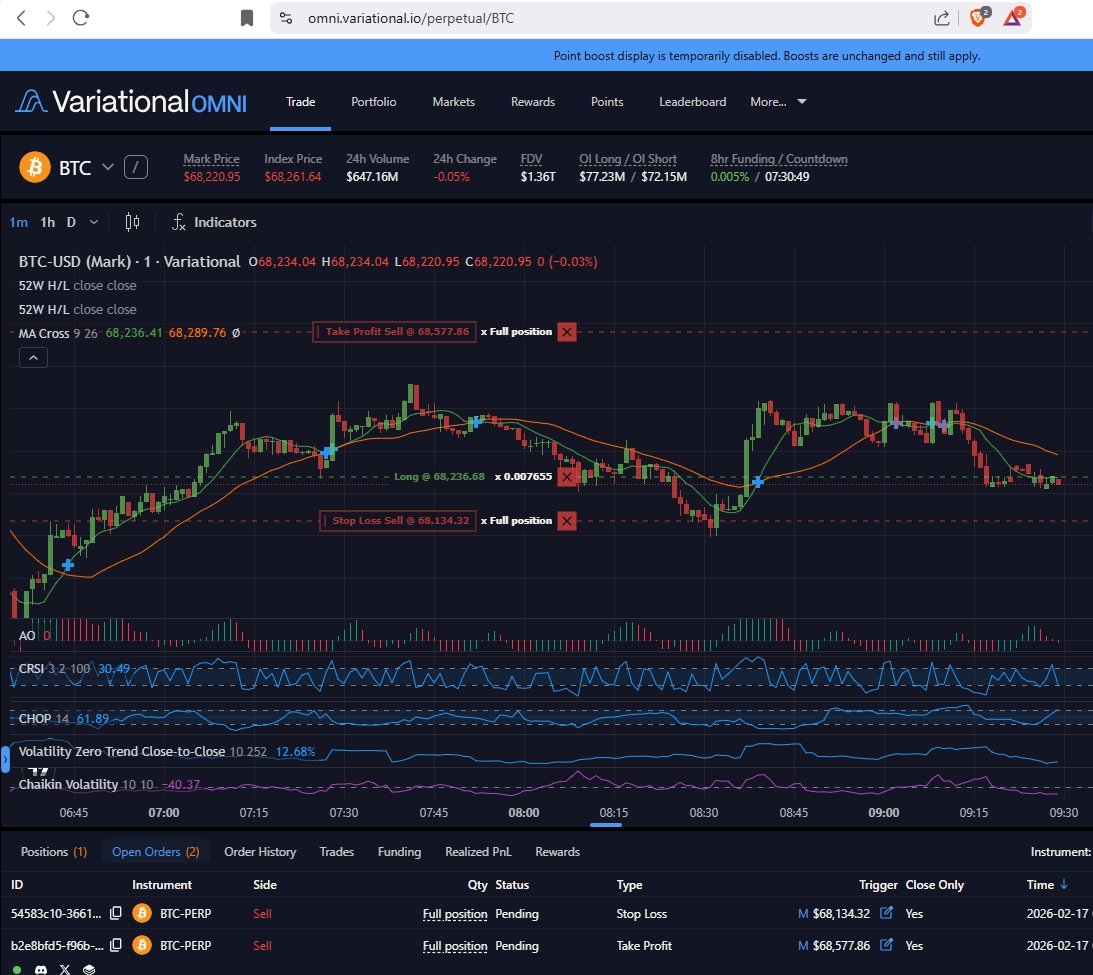The height and width of the screenshot is (975, 1093).
Task: Open the Instrument filter at the right
Action: tap(1060, 852)
